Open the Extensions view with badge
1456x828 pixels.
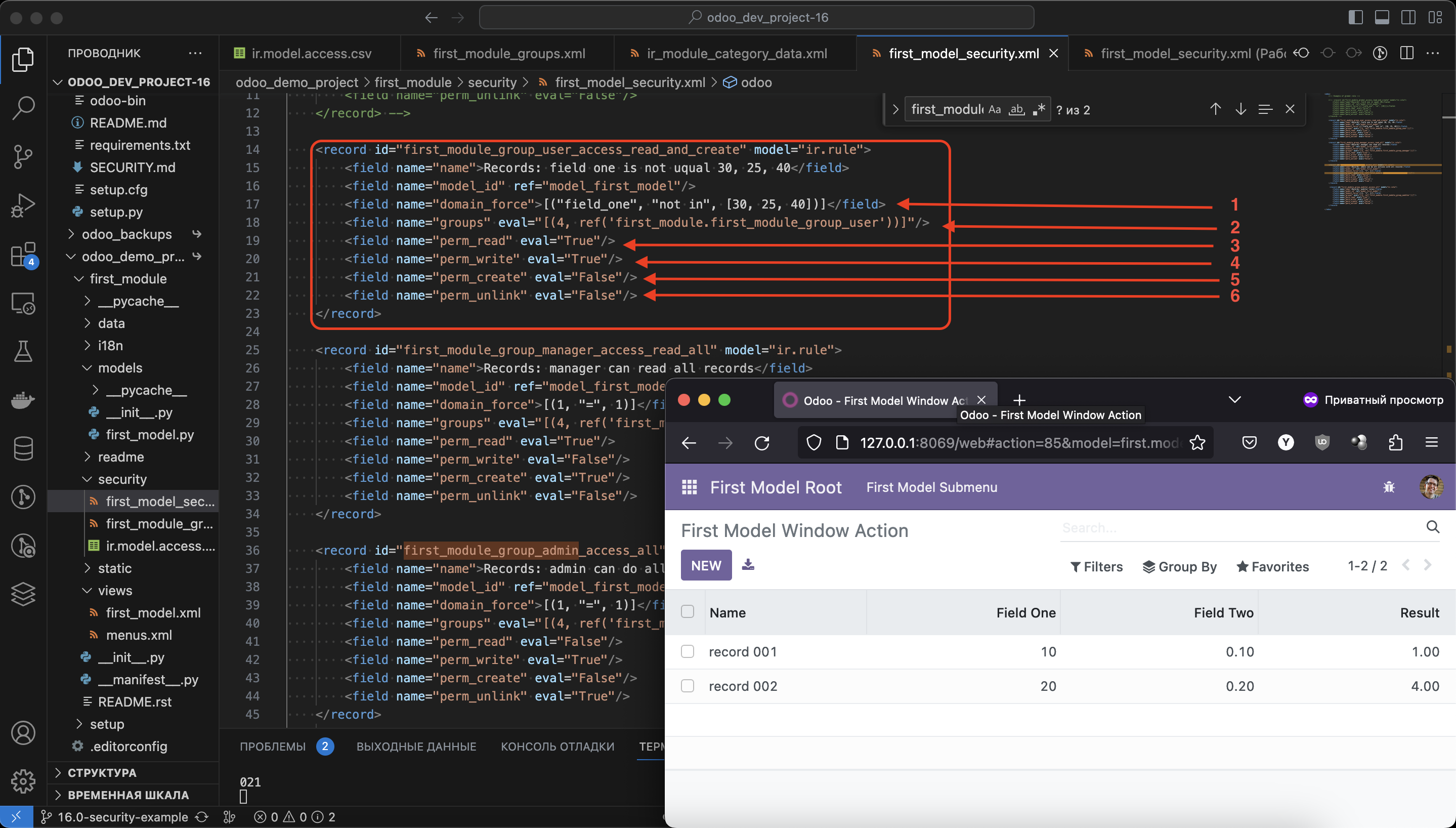(23, 254)
